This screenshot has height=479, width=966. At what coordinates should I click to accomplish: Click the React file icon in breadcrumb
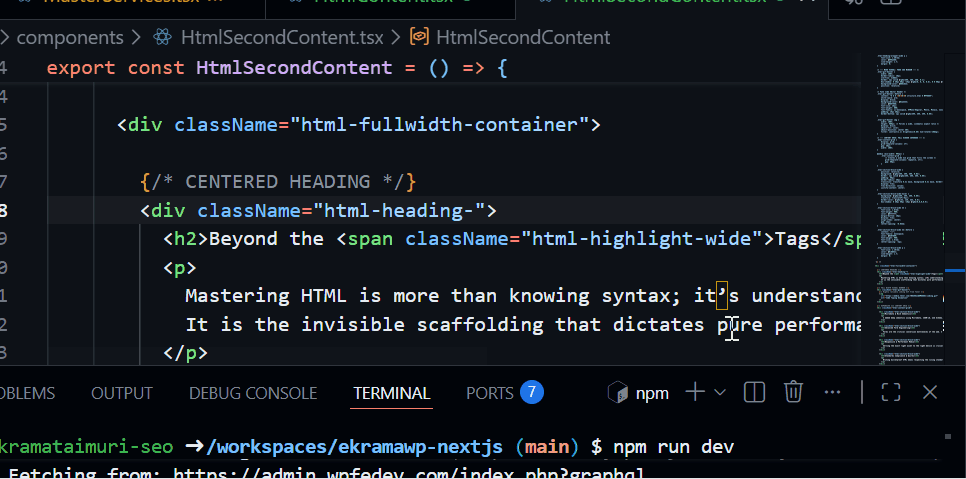[x=163, y=38]
